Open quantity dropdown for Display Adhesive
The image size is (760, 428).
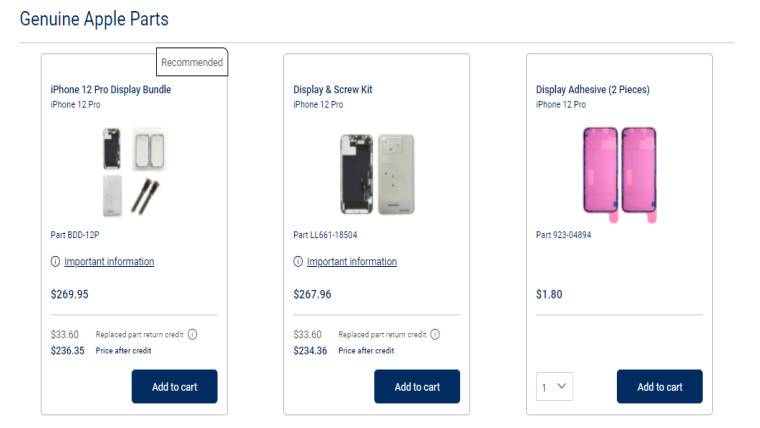click(x=555, y=387)
